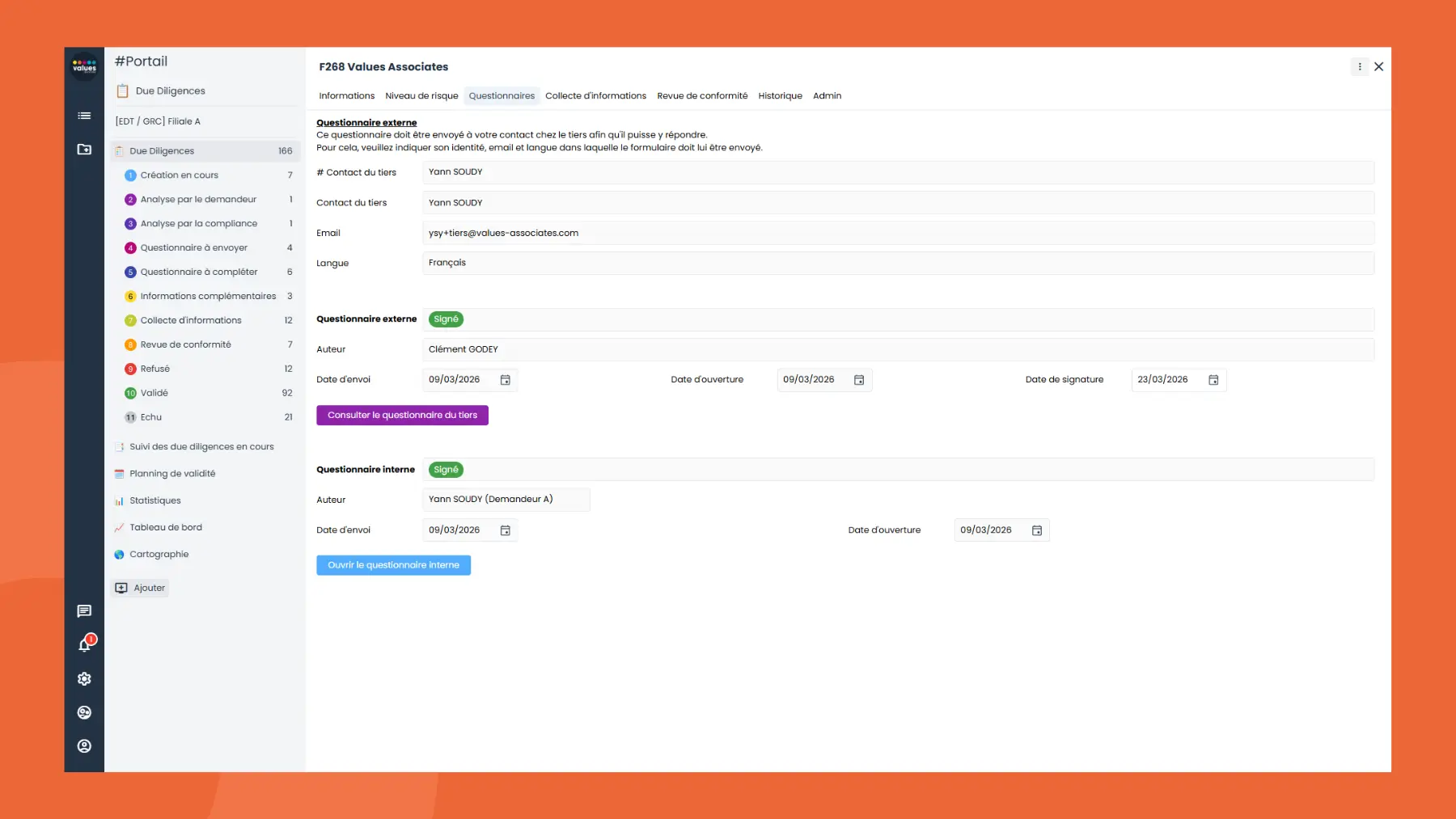Switch to the Historique tab

(x=779, y=95)
